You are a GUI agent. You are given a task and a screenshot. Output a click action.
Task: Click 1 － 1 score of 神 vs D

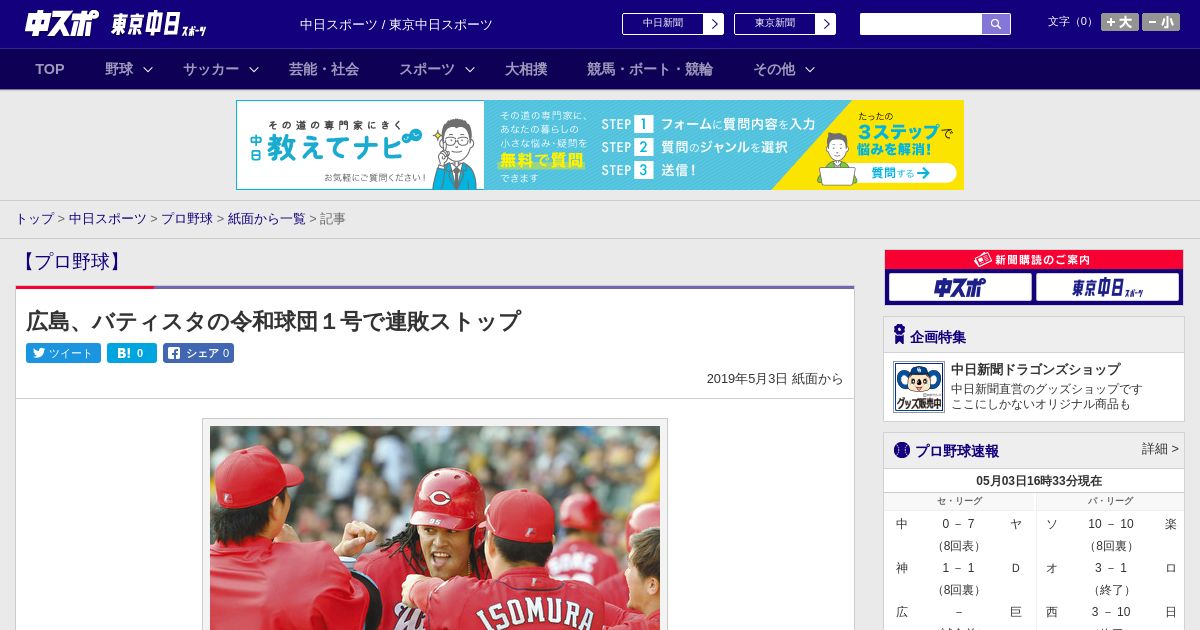pos(958,568)
